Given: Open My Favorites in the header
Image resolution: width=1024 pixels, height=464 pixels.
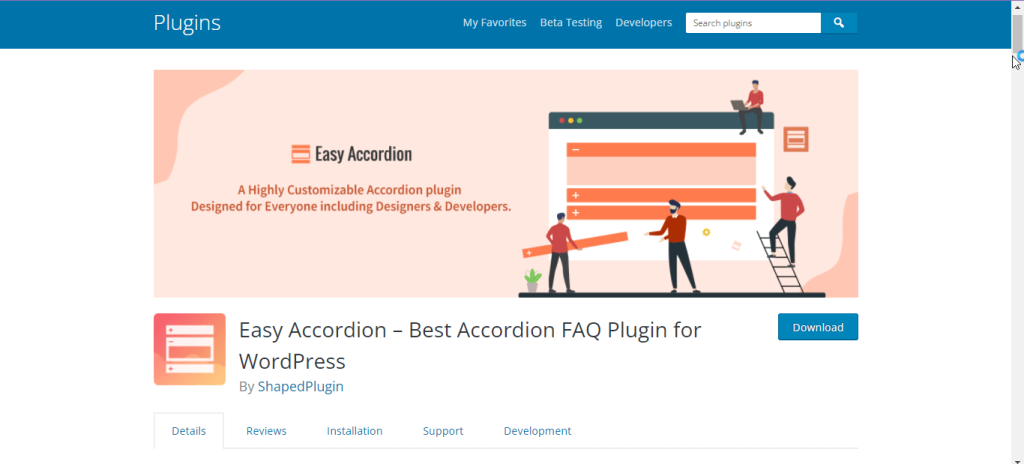Looking at the screenshot, I should (494, 23).
